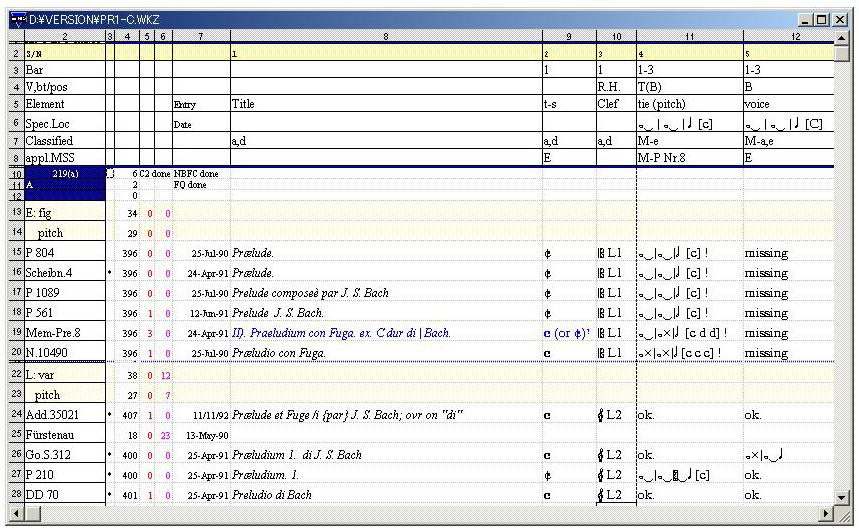Select row header 19
This screenshot has height=530, width=859.
click(15, 333)
